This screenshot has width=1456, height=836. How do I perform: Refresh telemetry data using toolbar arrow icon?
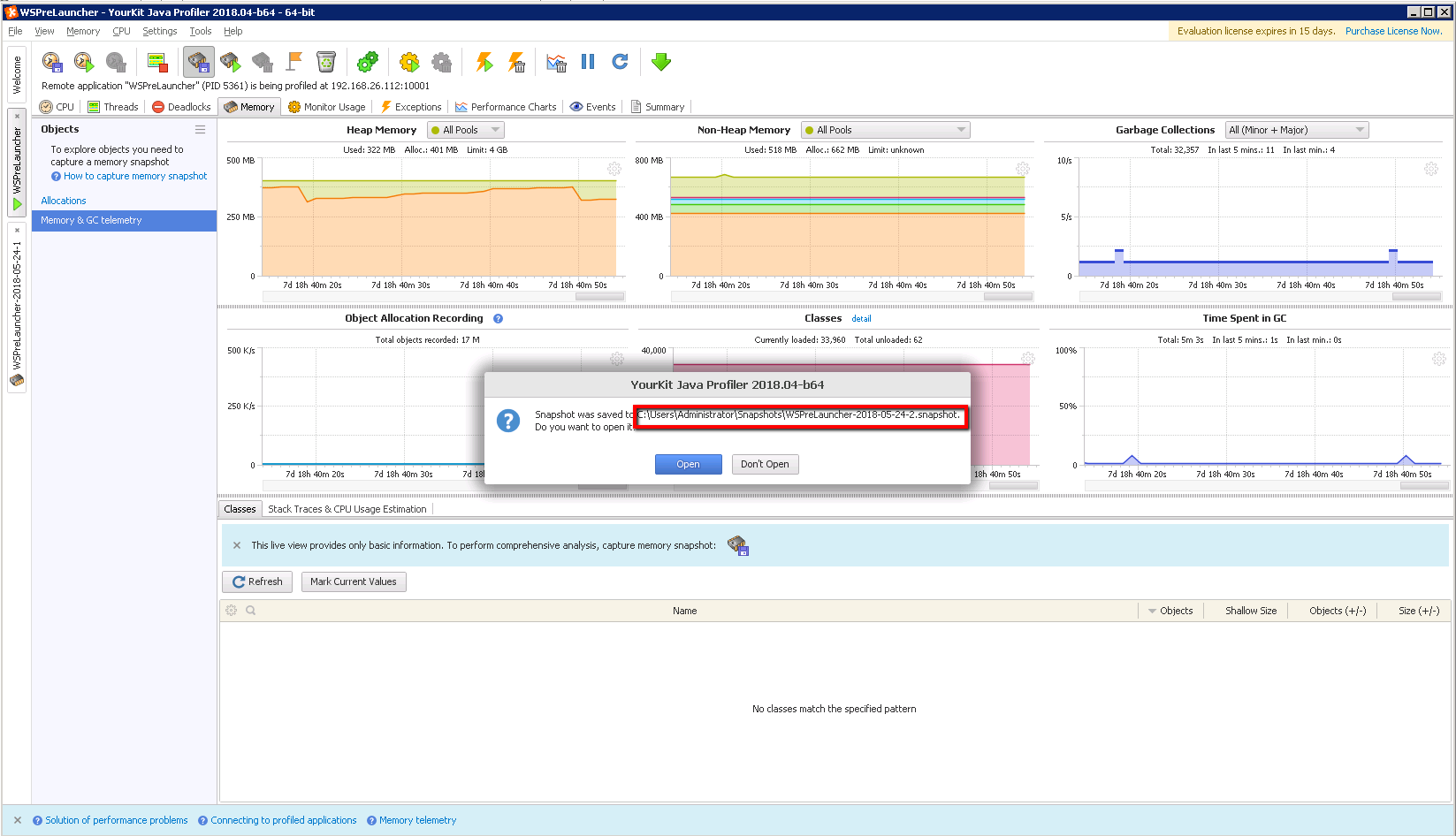620,62
